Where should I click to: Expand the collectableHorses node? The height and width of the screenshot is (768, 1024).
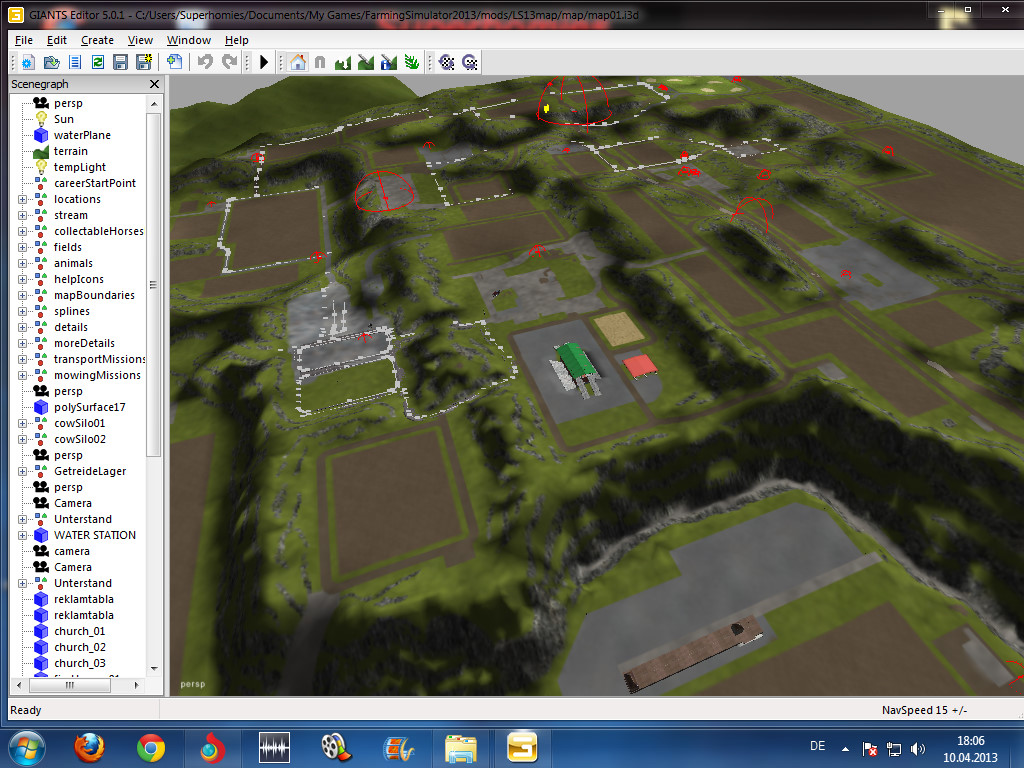(x=22, y=231)
